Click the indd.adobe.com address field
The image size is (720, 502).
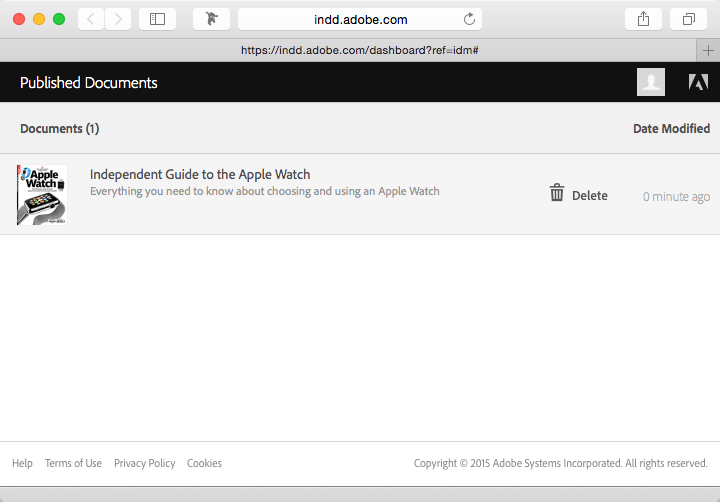point(360,19)
